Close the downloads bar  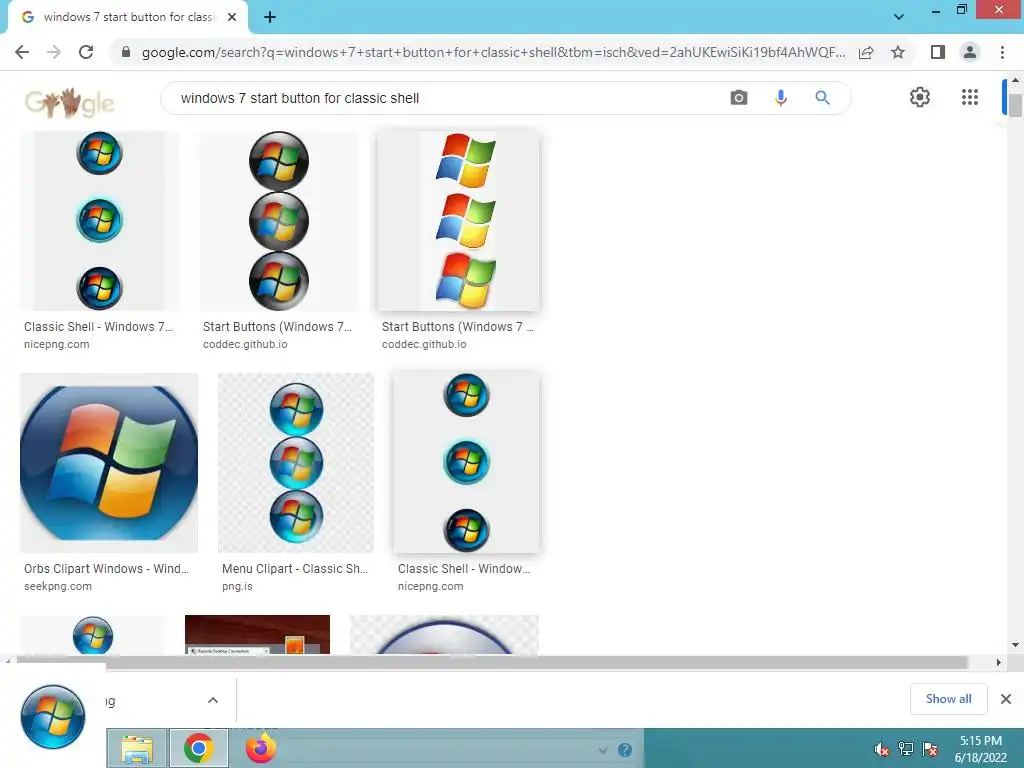1006,699
